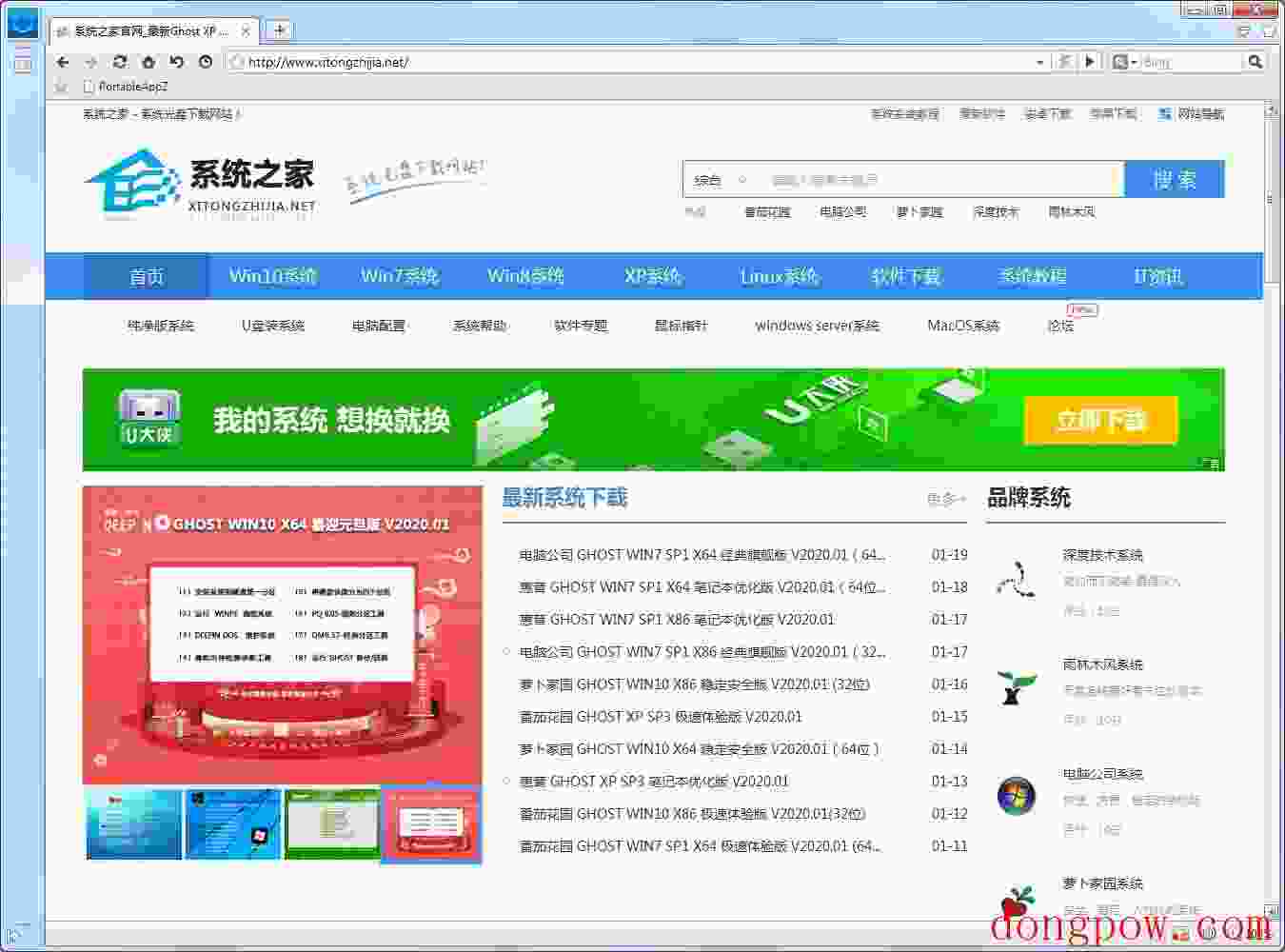Click the yellow 立即下载 banner button

click(x=1101, y=421)
